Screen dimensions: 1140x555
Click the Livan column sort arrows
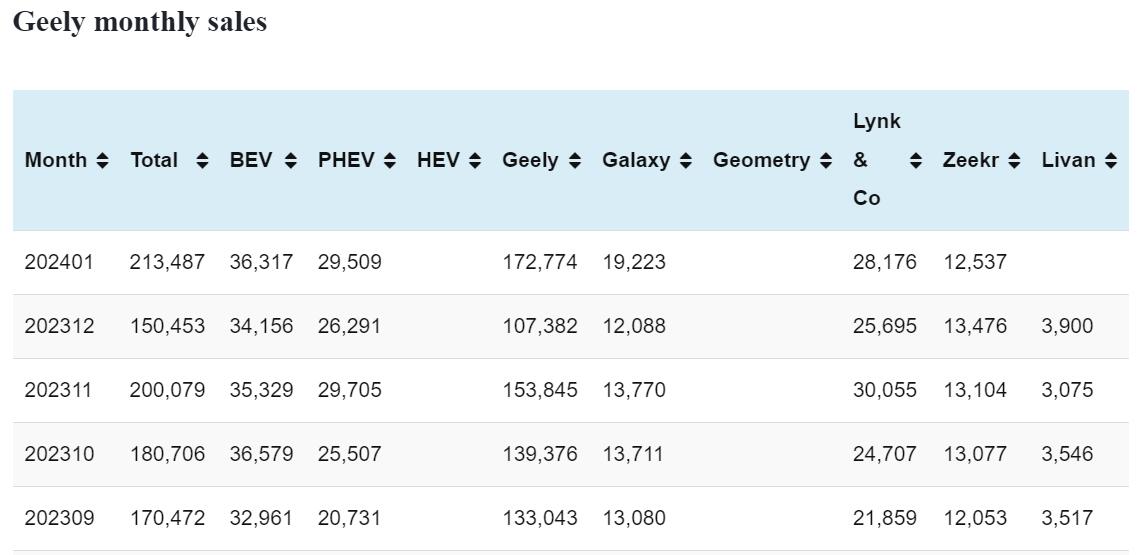click(x=1111, y=161)
